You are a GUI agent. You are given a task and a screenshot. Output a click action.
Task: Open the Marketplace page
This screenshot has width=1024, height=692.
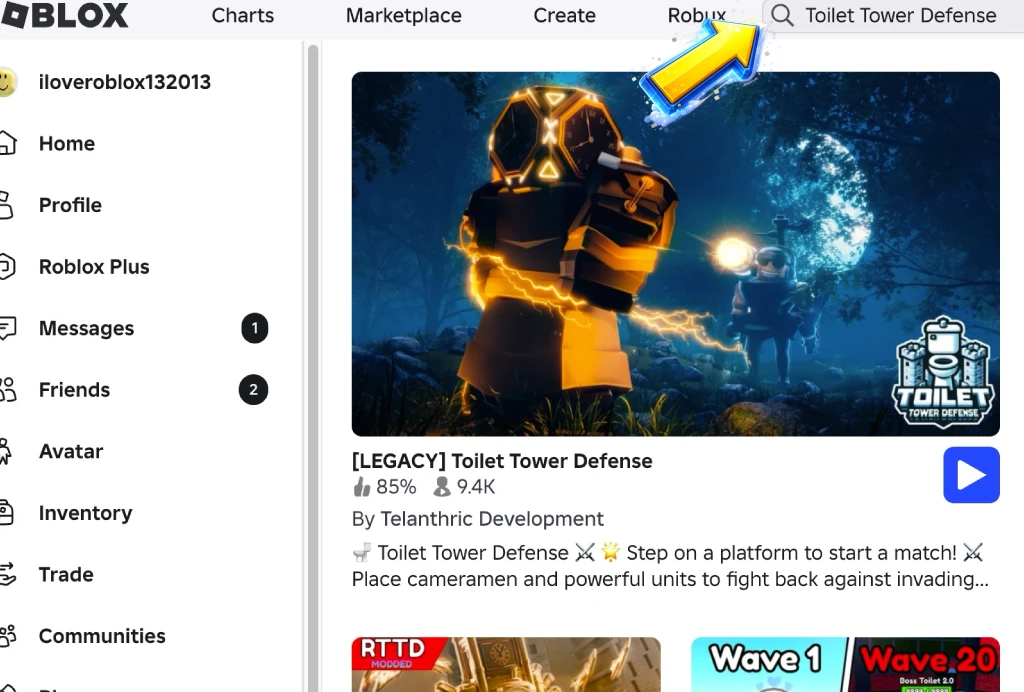coord(404,15)
